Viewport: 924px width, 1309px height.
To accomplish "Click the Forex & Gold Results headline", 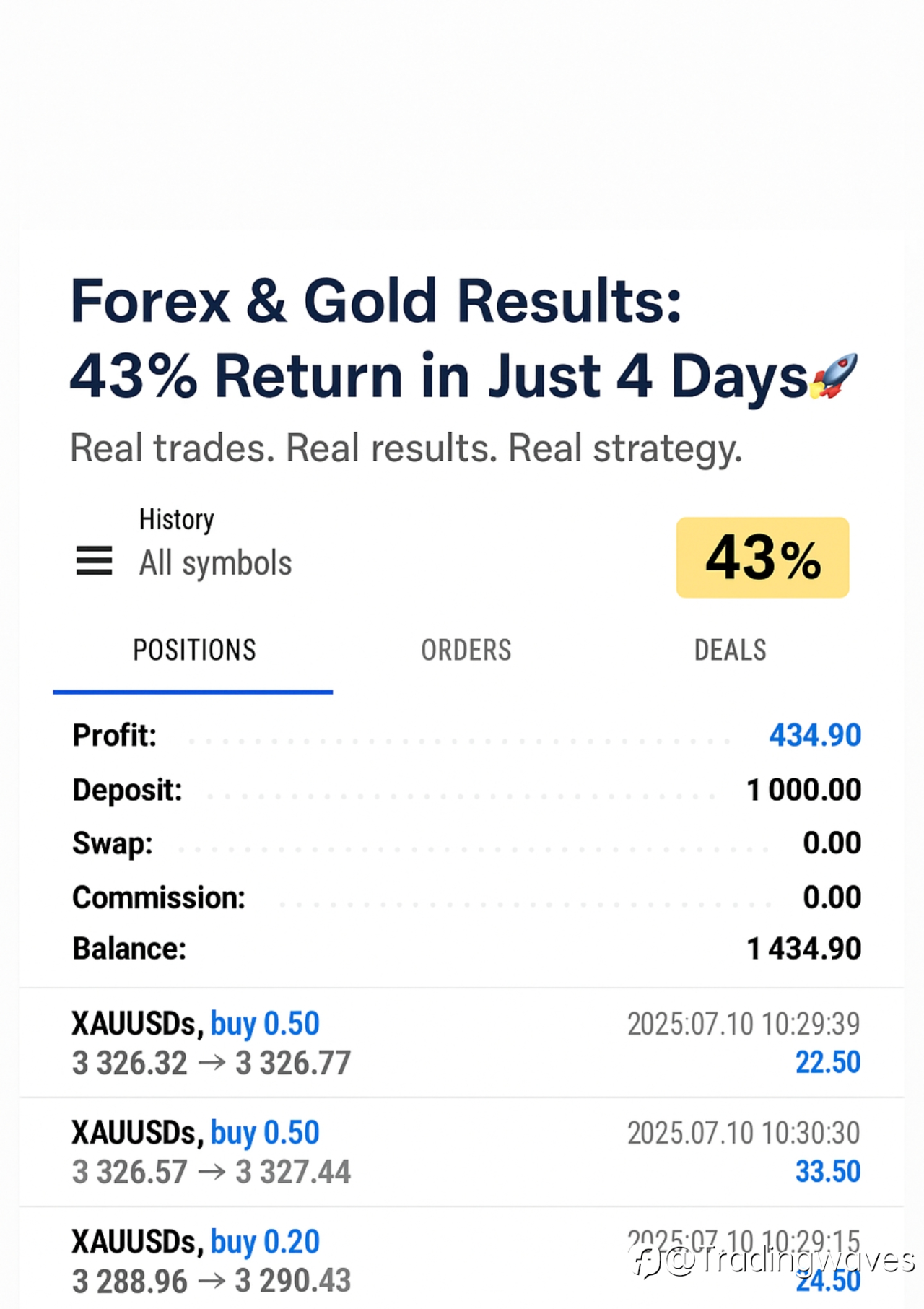I will tap(375, 301).
